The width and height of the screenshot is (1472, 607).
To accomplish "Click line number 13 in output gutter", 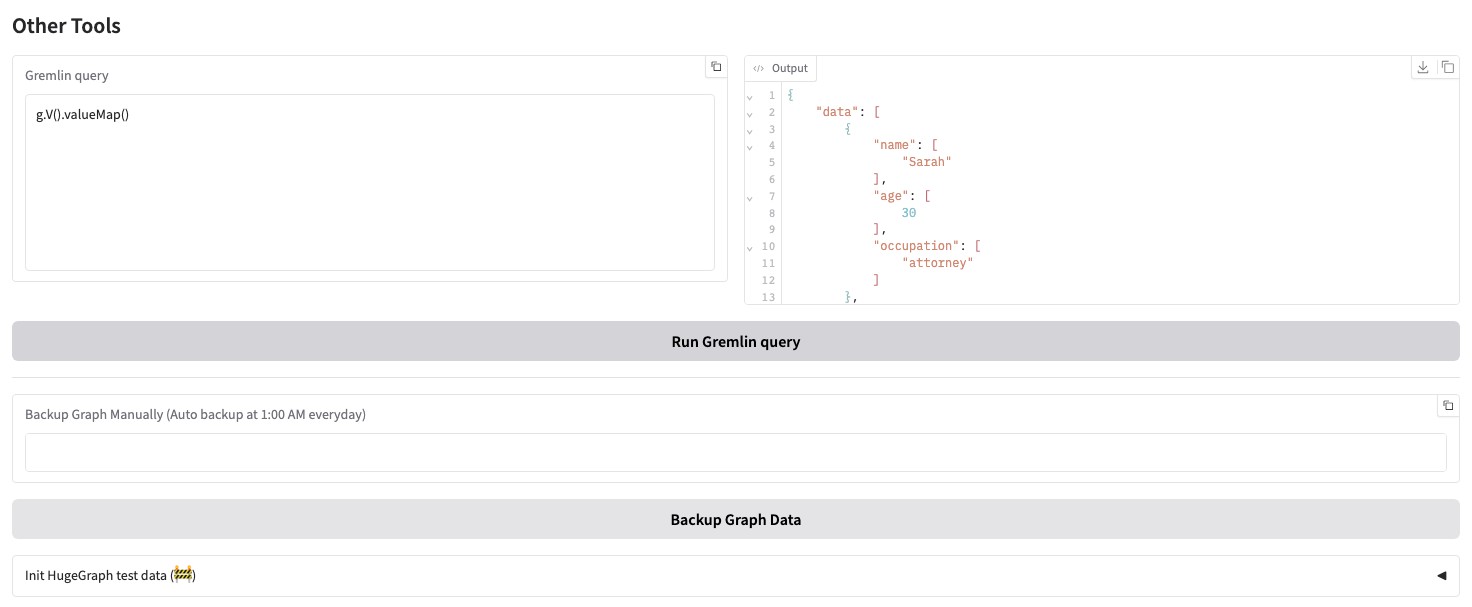I will click(x=768, y=297).
